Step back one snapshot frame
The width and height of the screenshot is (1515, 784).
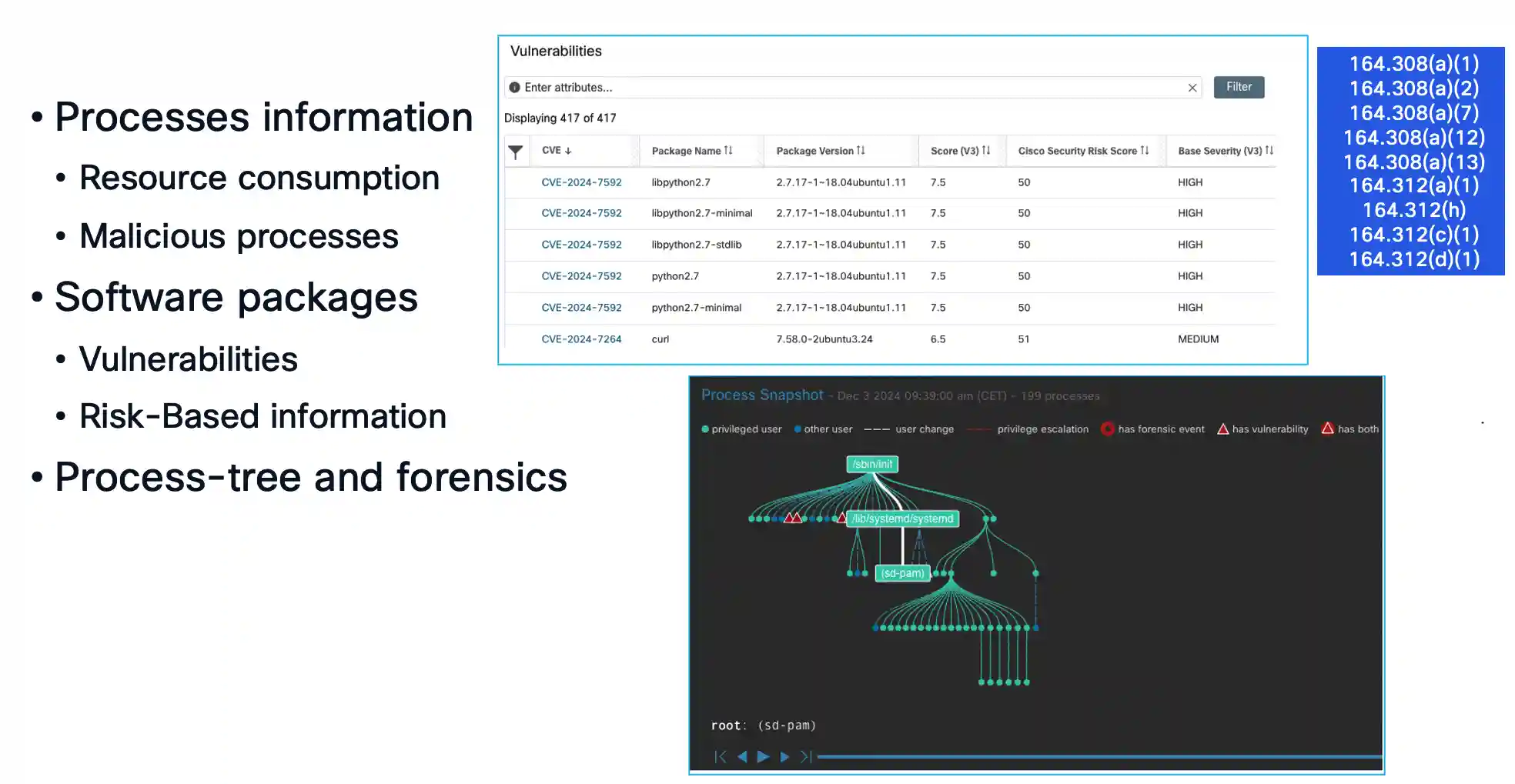point(741,757)
